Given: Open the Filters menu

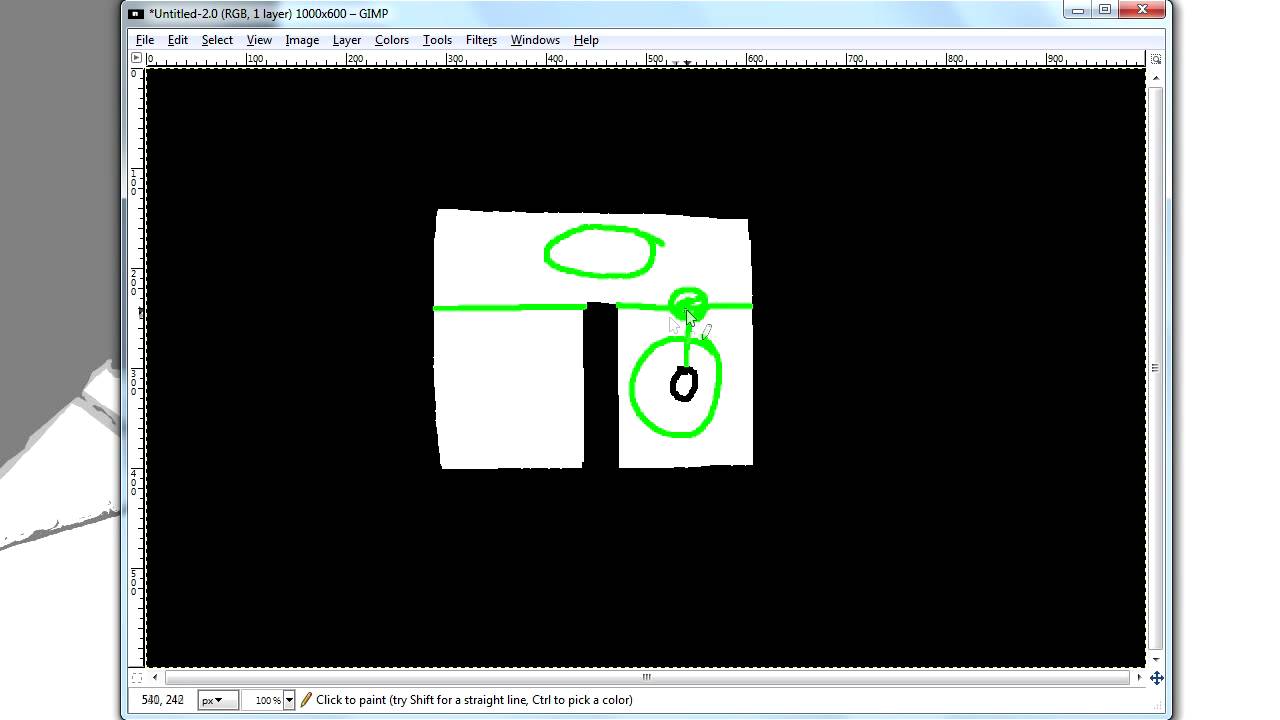Looking at the screenshot, I should coord(481,40).
